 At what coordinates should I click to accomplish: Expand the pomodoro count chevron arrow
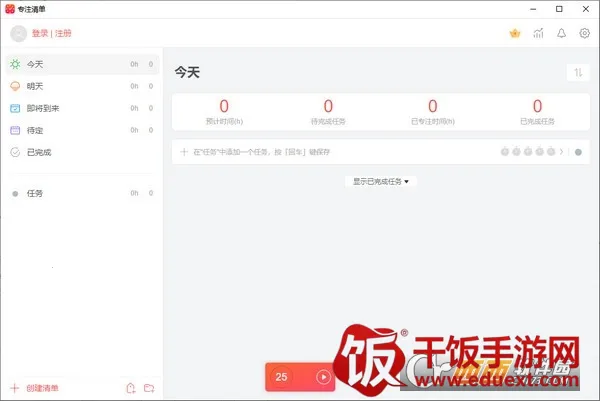[562, 152]
